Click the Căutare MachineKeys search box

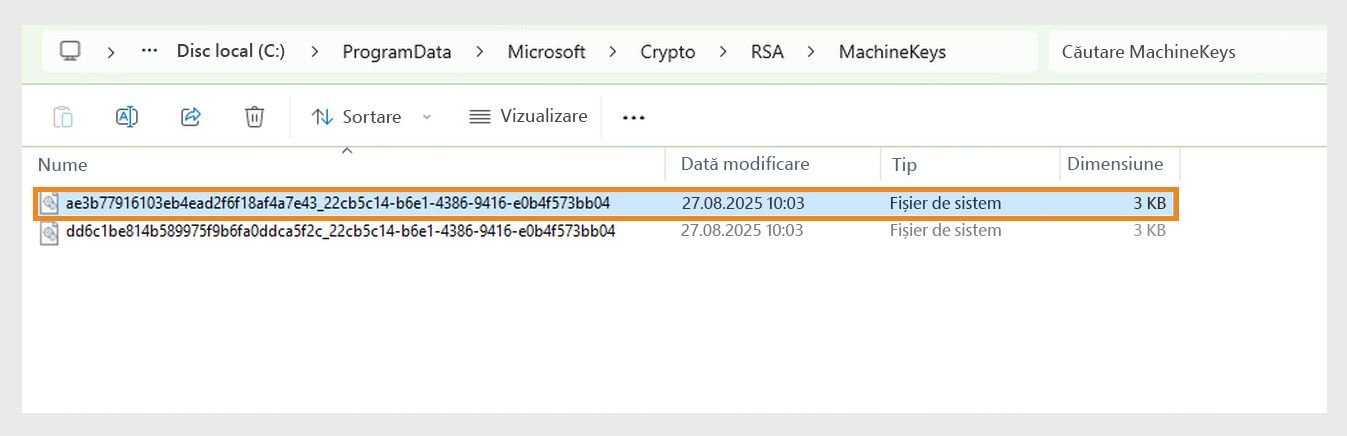1186,52
